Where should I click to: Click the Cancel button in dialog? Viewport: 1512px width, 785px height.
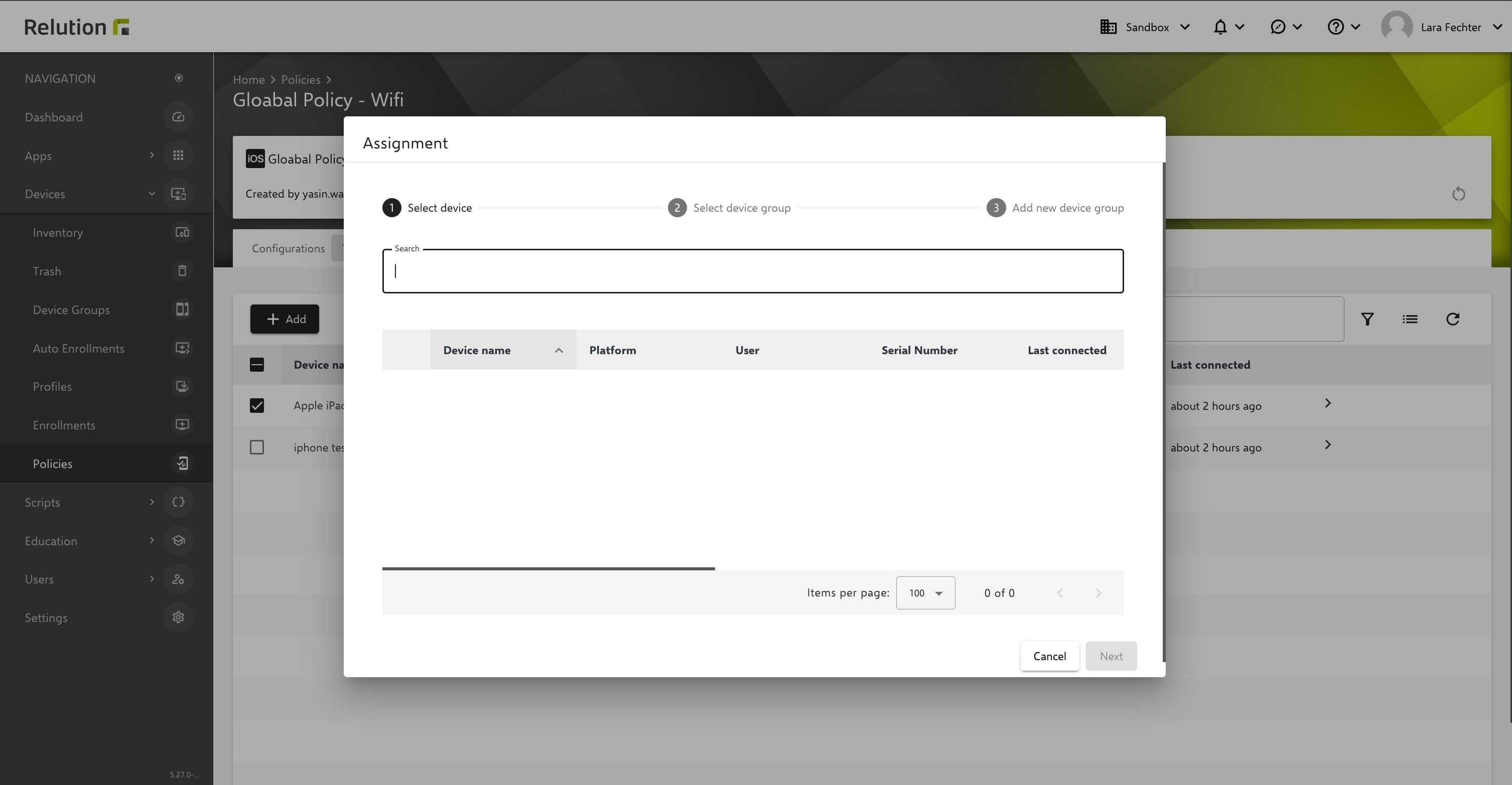pos(1049,656)
